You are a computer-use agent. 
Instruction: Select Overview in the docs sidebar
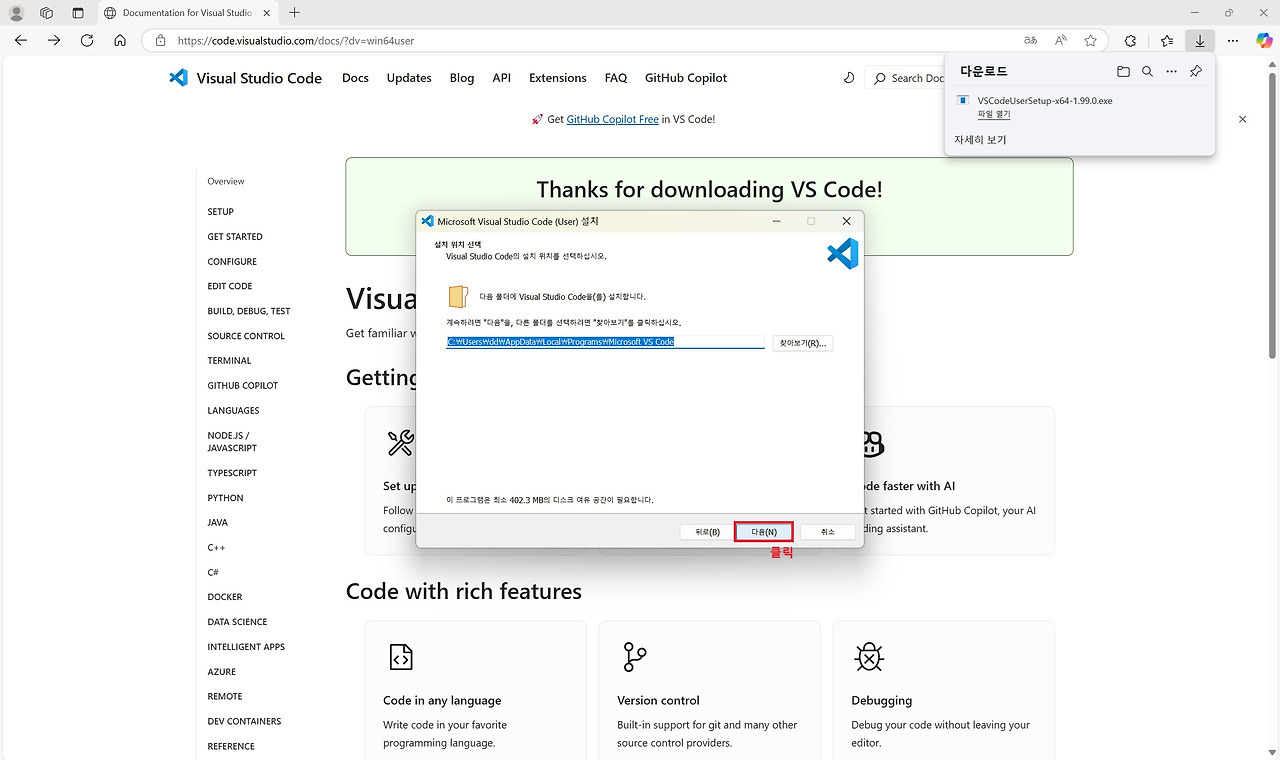226,181
